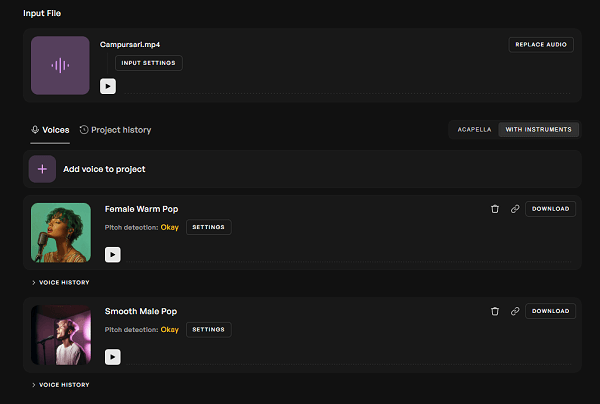Expand Voice History under Smooth Male Pop
The image size is (600, 404).
click(60, 385)
